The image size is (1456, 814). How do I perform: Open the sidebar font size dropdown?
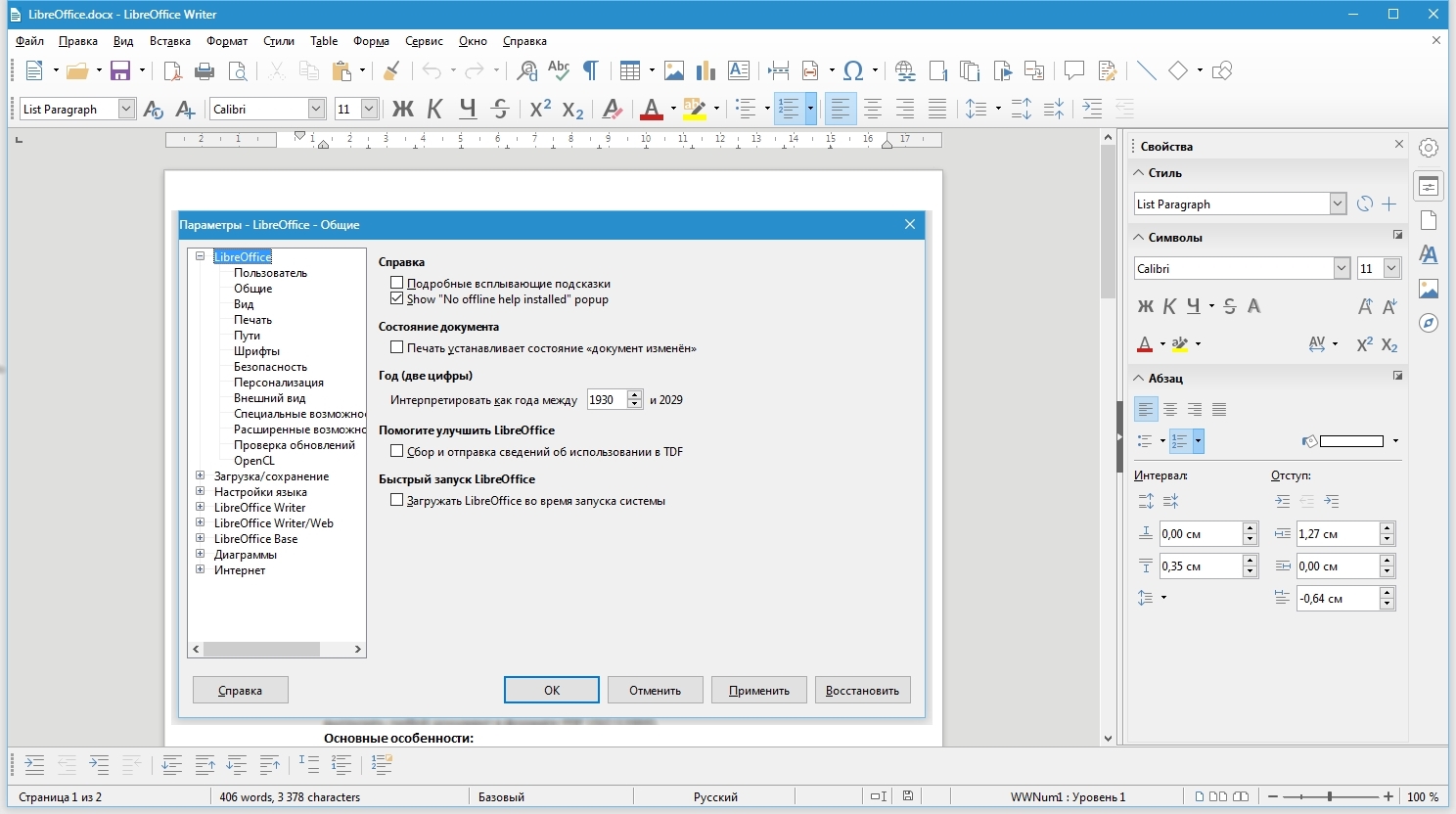pyautogui.click(x=1391, y=268)
